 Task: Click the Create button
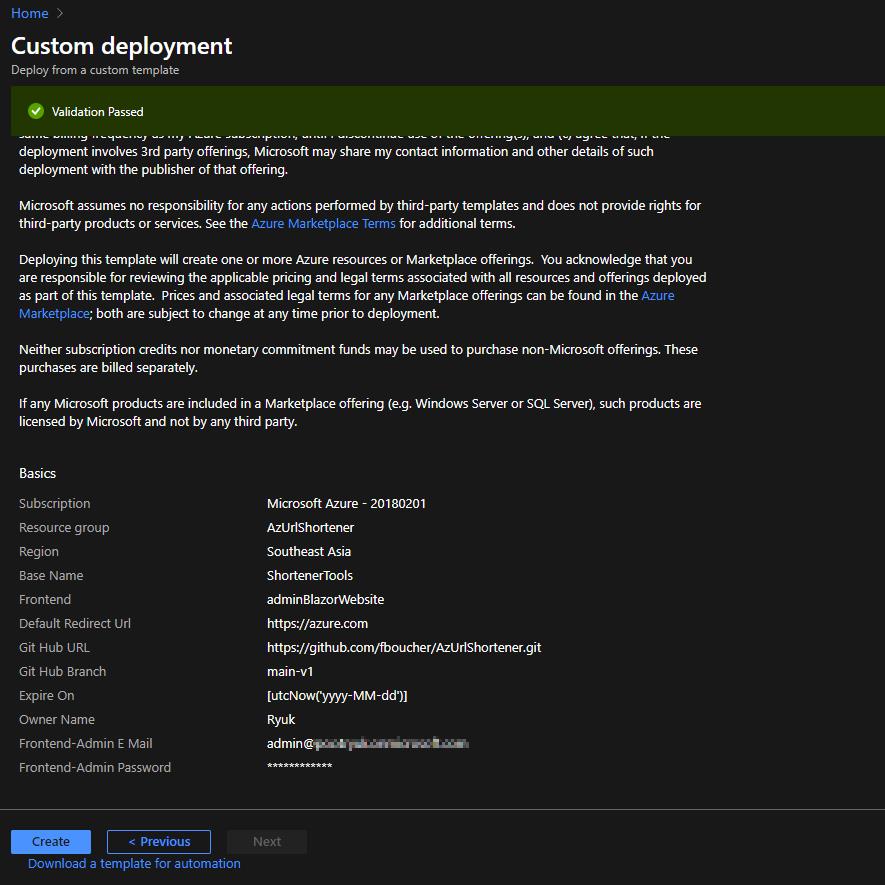tap(51, 842)
